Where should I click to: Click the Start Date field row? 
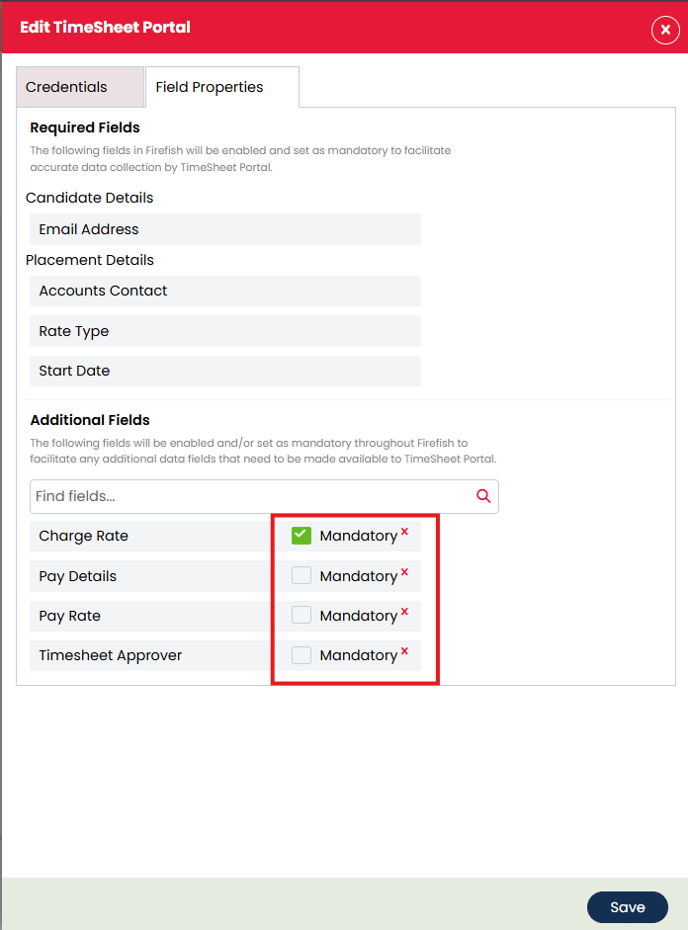(225, 371)
